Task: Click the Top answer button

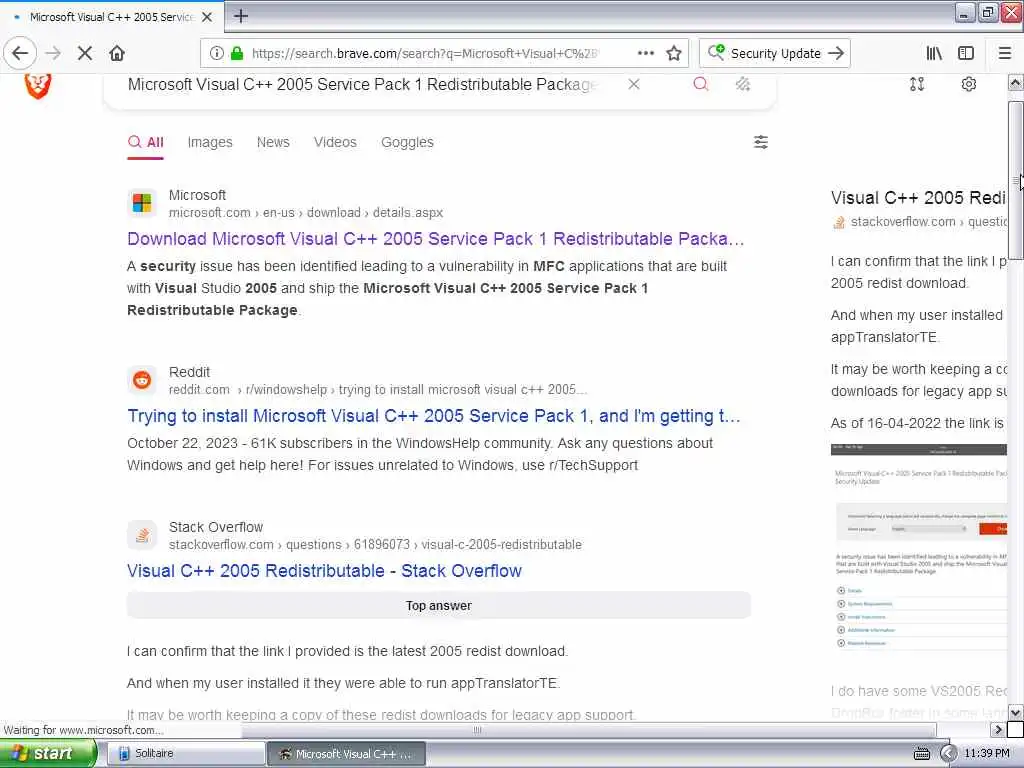Action: (x=439, y=605)
